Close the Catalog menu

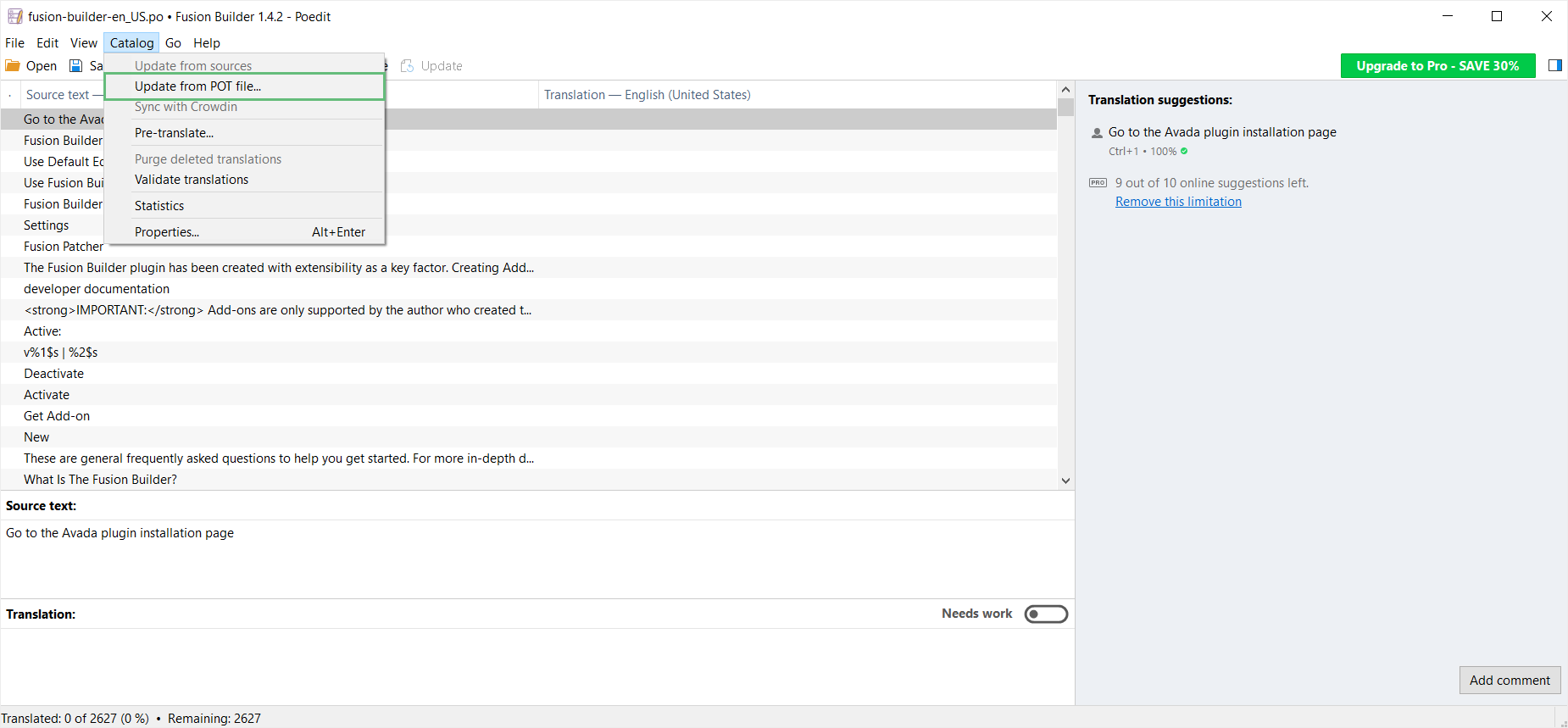click(x=131, y=43)
